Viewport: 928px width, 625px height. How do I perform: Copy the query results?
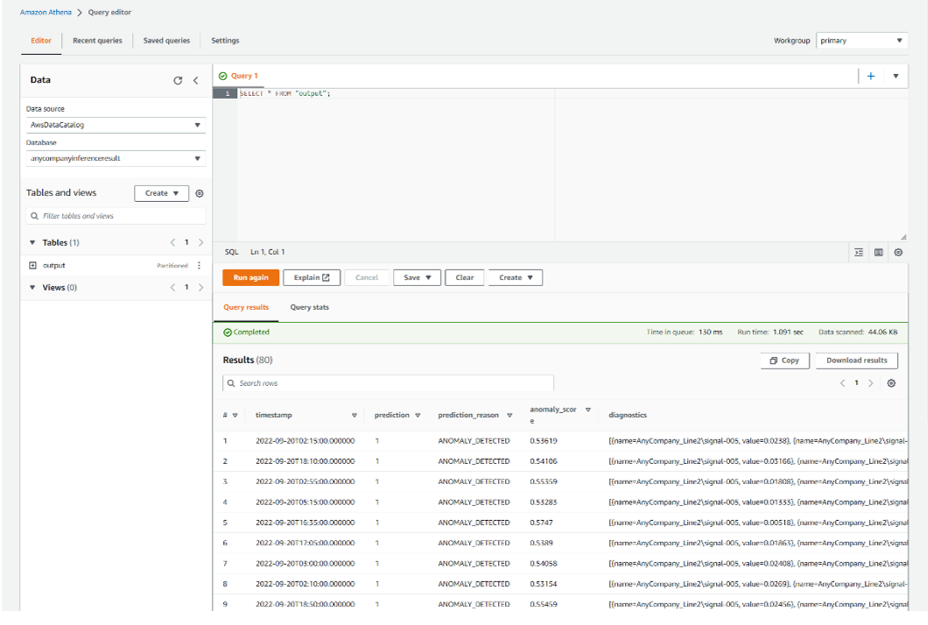point(785,360)
